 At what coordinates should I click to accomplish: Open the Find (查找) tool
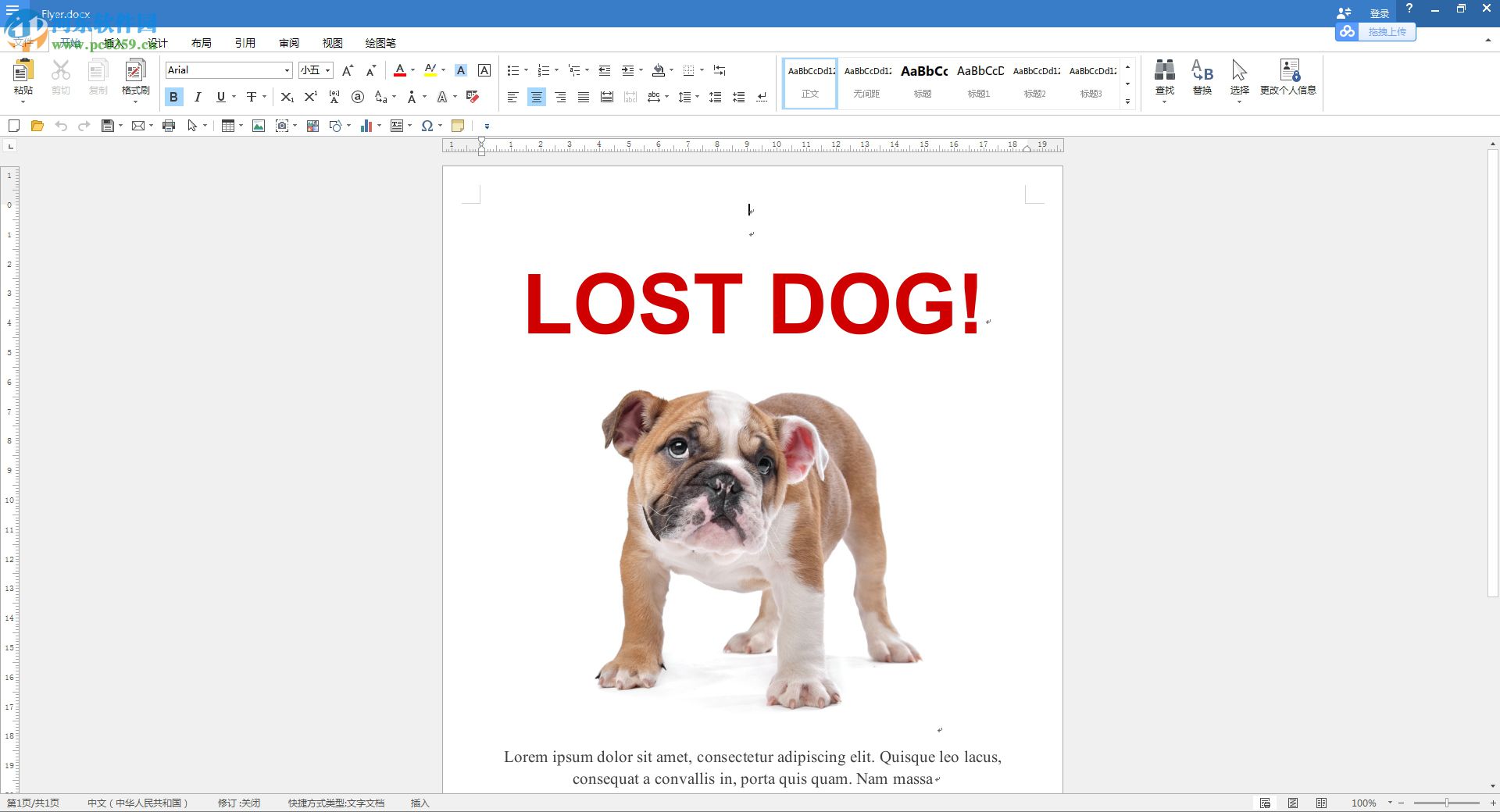[1164, 78]
